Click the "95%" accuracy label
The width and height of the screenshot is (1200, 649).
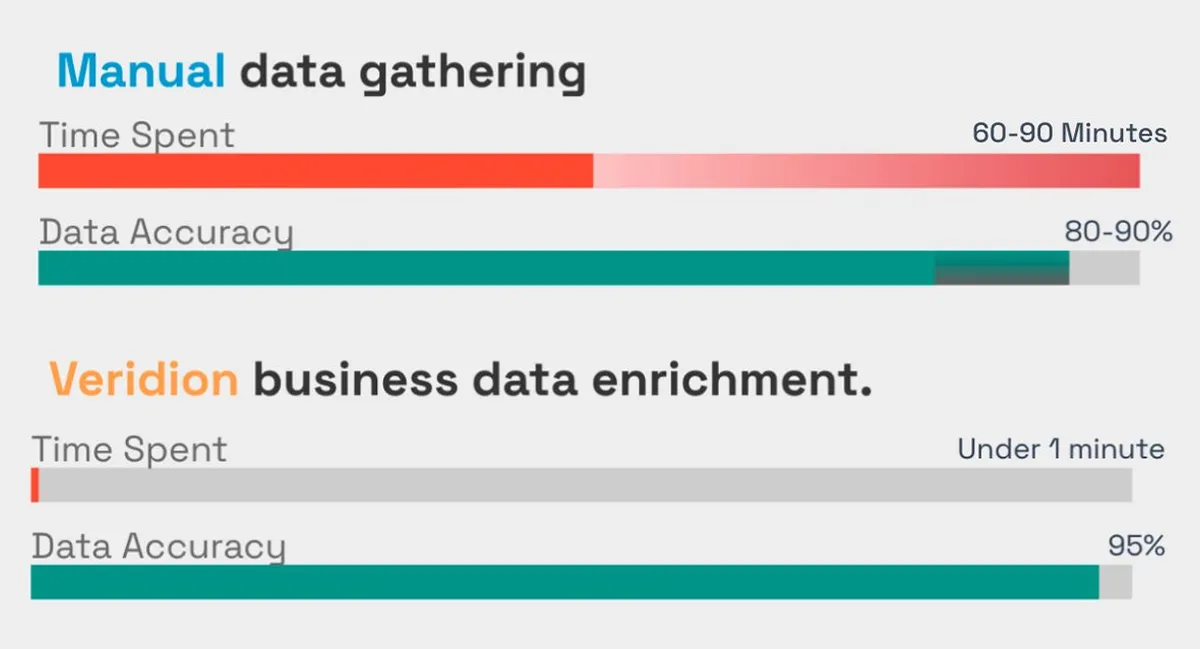coord(1137,547)
